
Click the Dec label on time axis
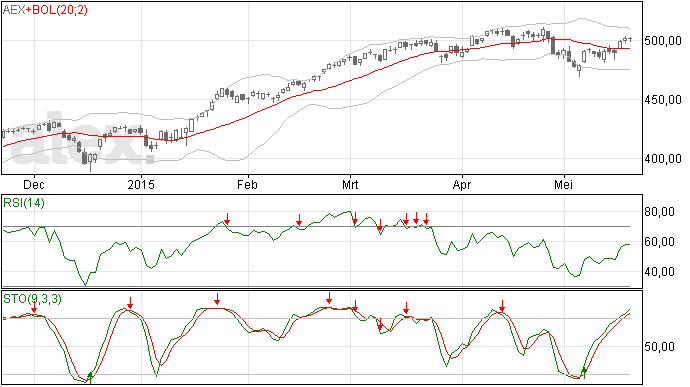pyautogui.click(x=34, y=184)
